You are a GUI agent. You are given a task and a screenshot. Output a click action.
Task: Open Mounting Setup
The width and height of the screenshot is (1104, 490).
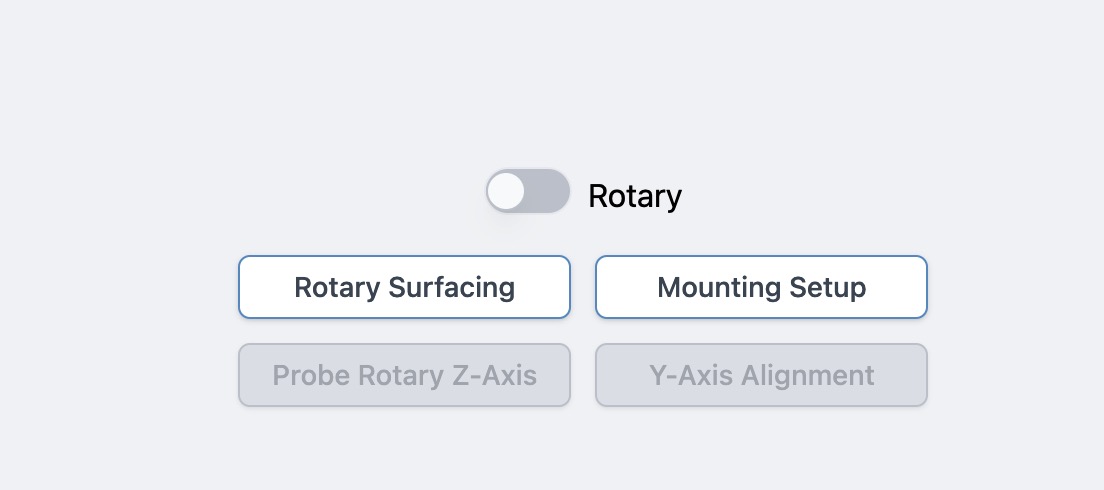tap(761, 288)
